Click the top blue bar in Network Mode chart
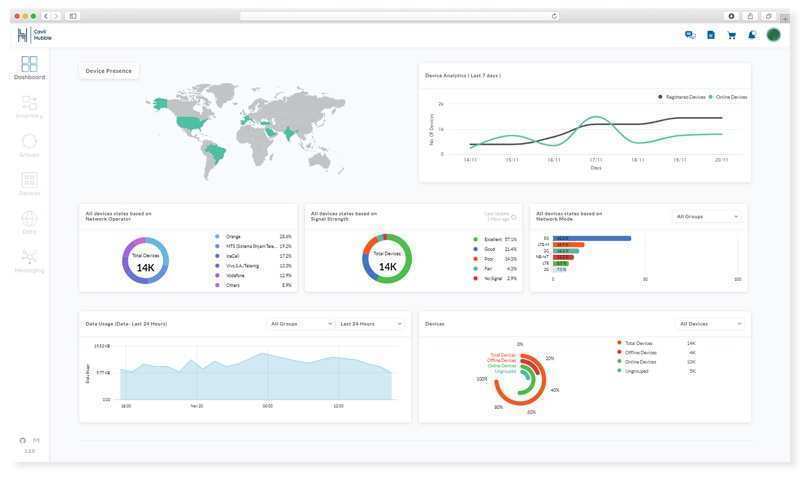Viewport: 800px width, 482px height. (x=592, y=238)
